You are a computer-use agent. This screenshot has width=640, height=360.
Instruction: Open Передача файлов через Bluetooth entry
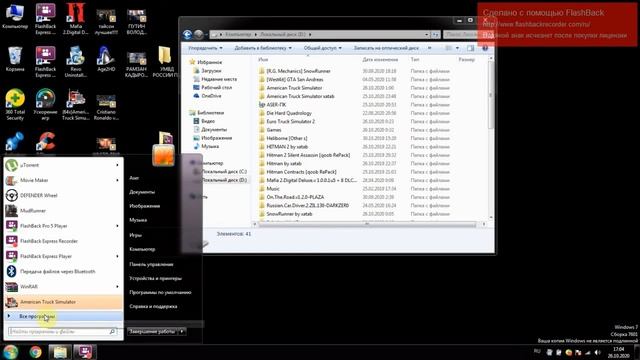63,271
